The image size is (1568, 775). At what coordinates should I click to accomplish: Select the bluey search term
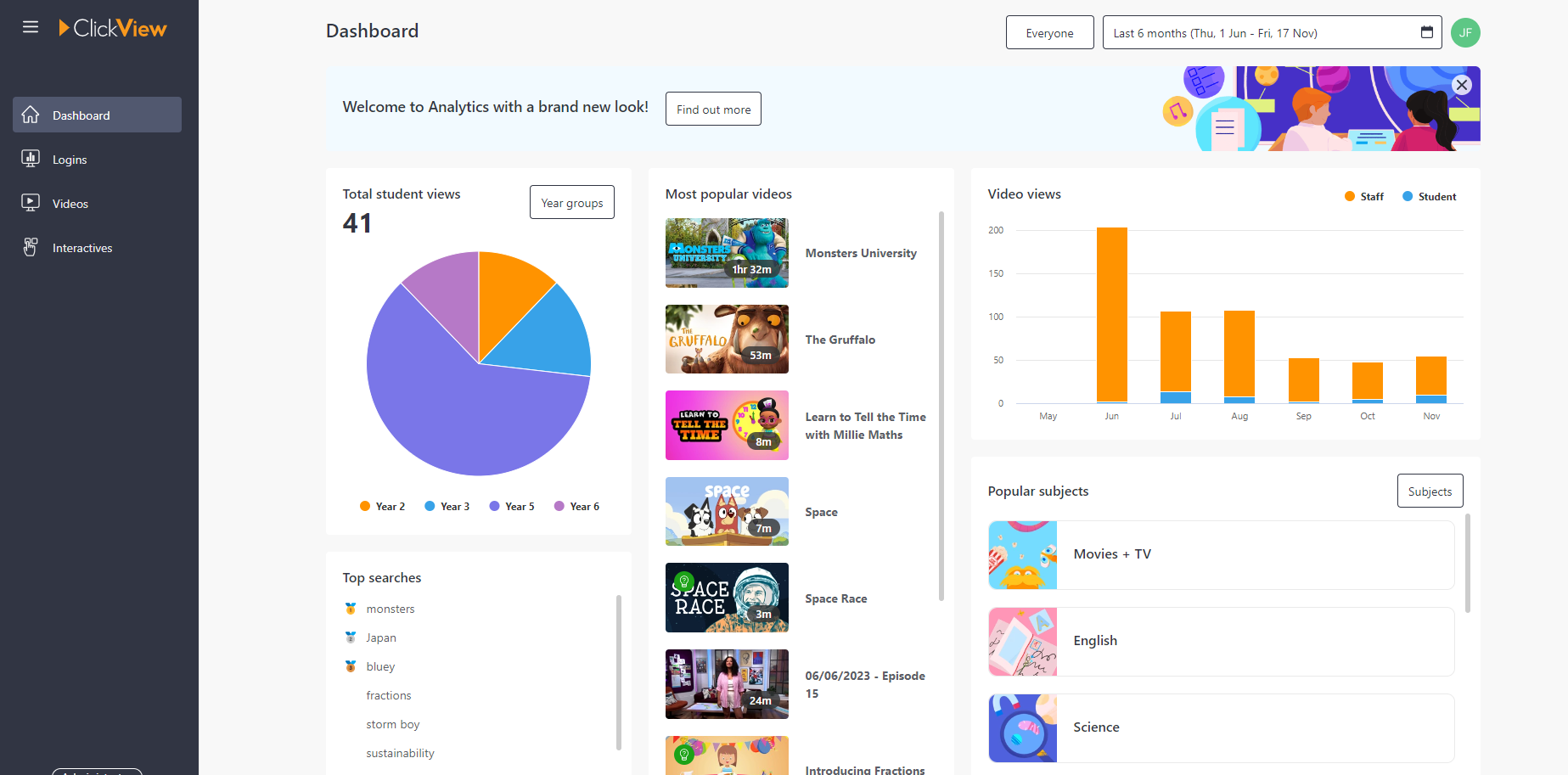point(380,666)
